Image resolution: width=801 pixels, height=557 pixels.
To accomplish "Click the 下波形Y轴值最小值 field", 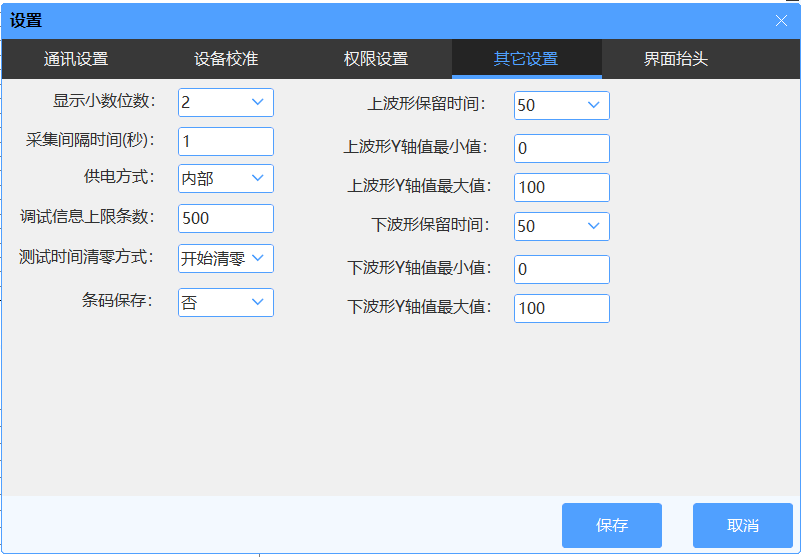I will click(x=562, y=269).
